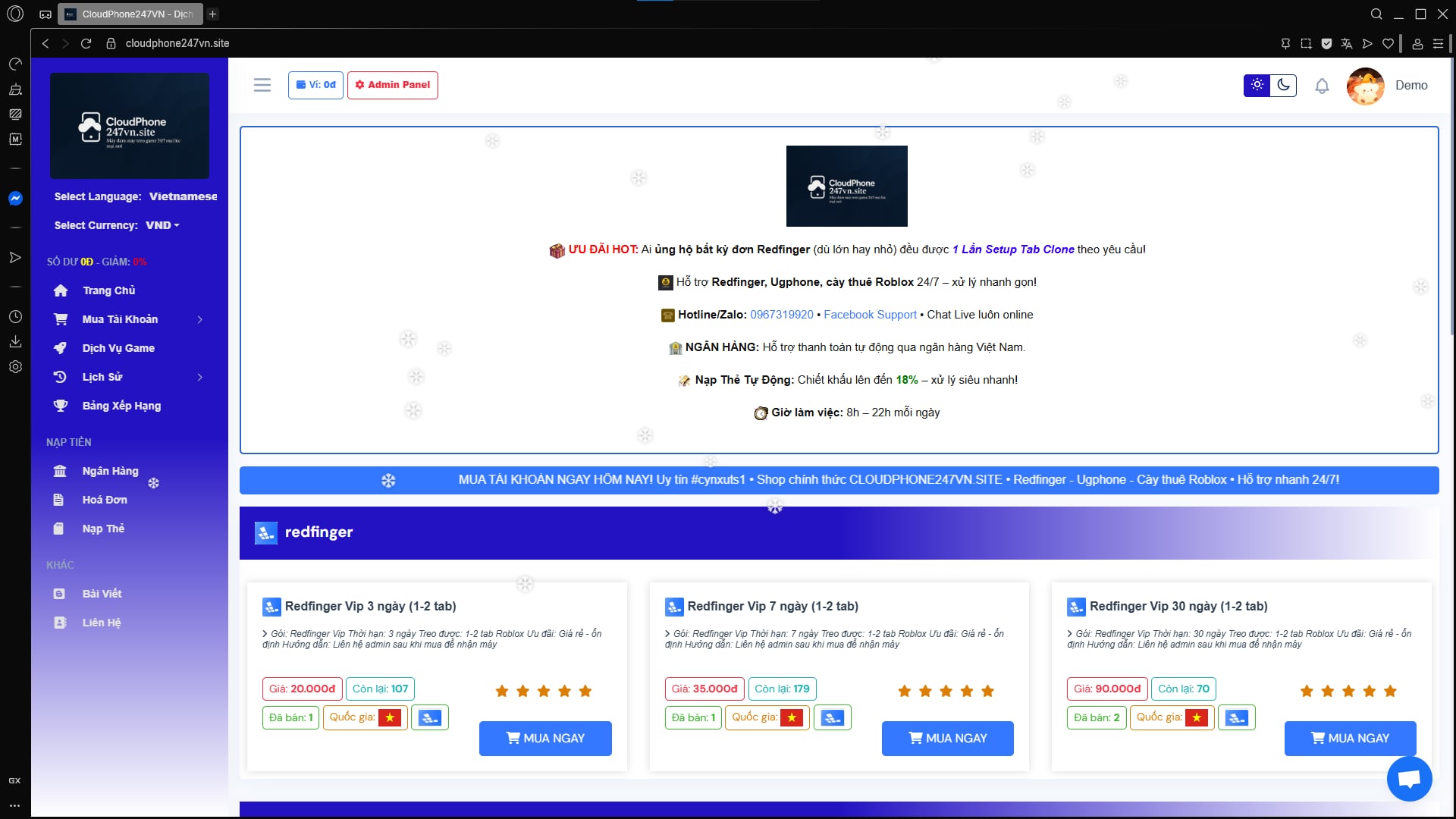This screenshot has width=1456, height=819.
Task: Go back in browser history
Action: click(45, 43)
